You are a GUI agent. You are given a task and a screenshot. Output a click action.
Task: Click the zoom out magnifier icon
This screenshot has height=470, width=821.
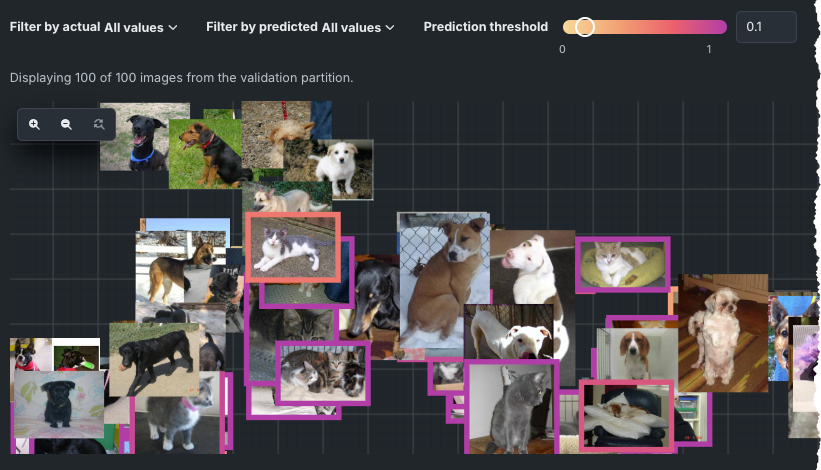tap(66, 124)
